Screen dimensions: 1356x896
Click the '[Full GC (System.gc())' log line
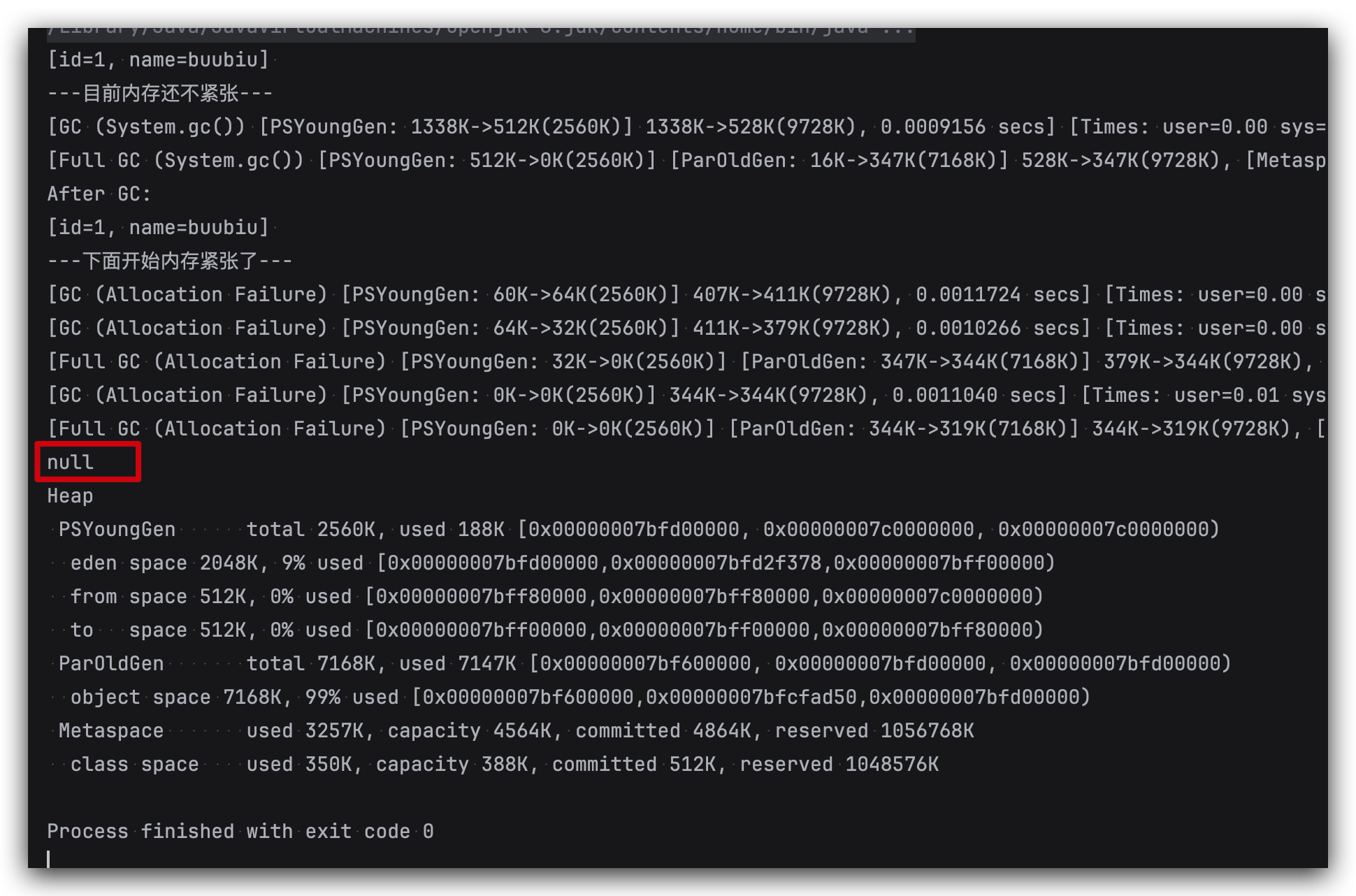pyautogui.click(x=685, y=161)
